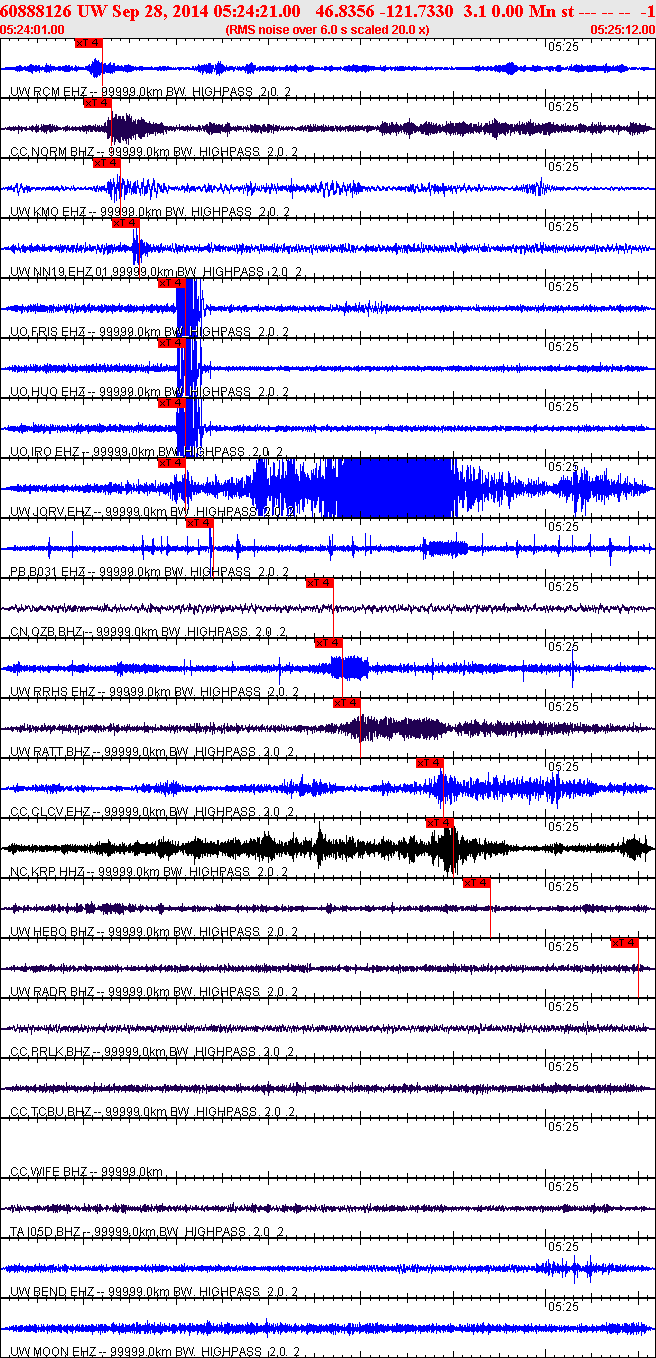Click the pick flag on PB B031 trace

[x=200, y=523]
